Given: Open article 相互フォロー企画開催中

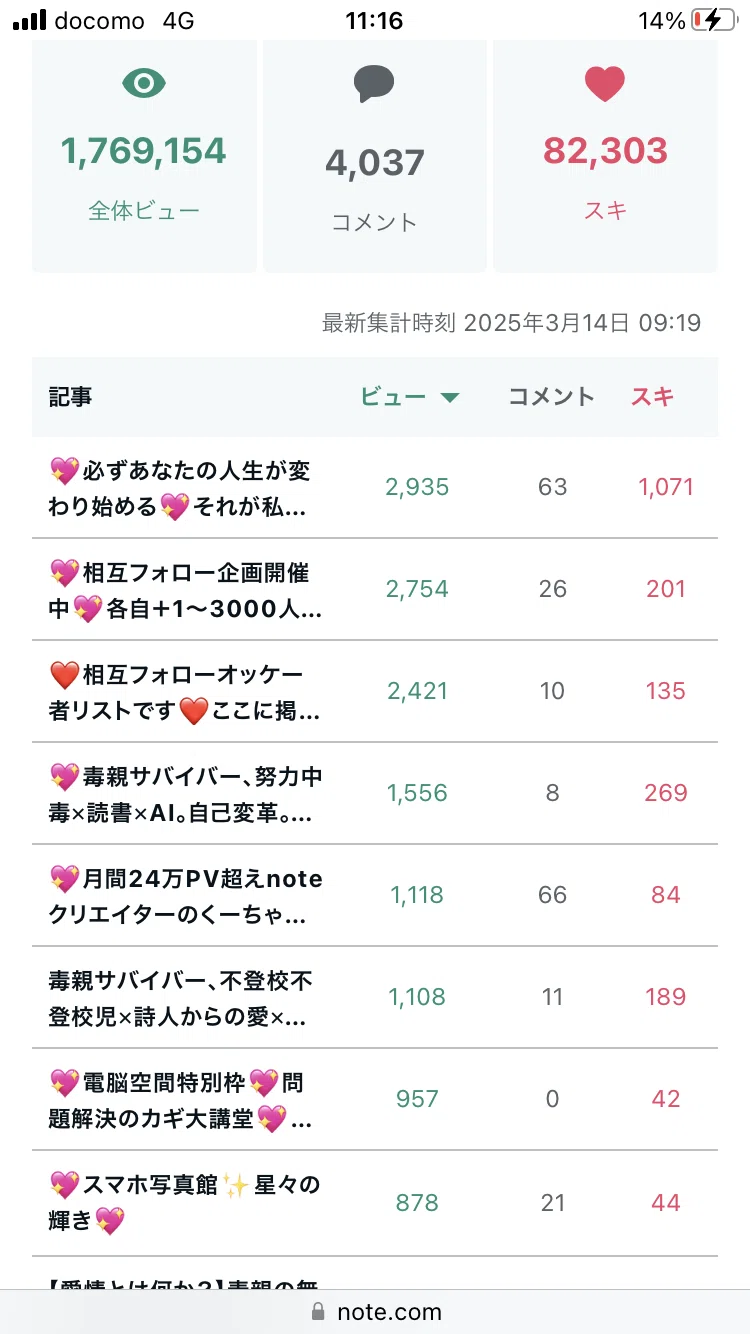Looking at the screenshot, I should [x=187, y=590].
